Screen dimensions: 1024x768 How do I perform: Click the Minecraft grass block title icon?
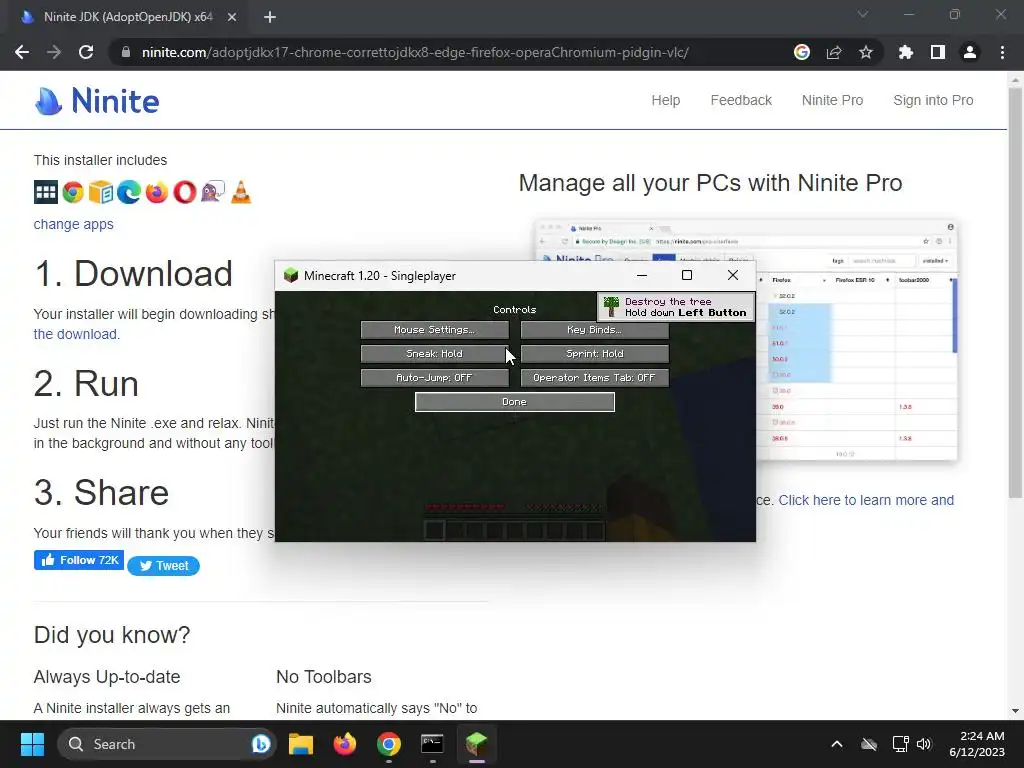[291, 276]
